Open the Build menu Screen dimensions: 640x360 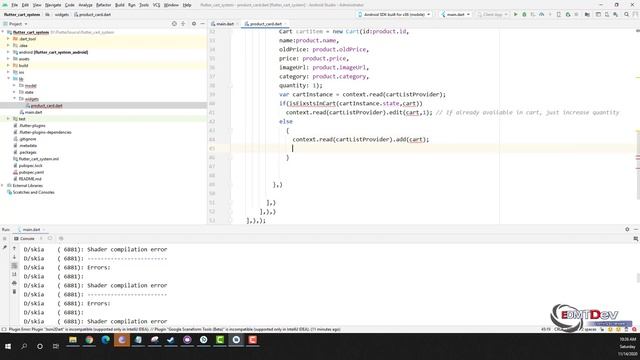(x=120, y=5)
